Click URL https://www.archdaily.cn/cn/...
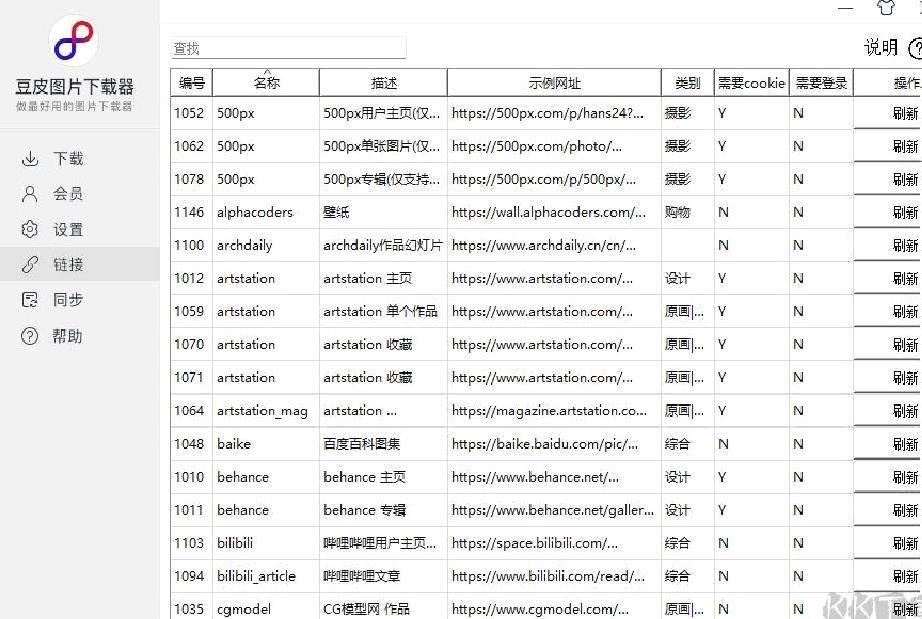This screenshot has width=922, height=619. point(554,245)
